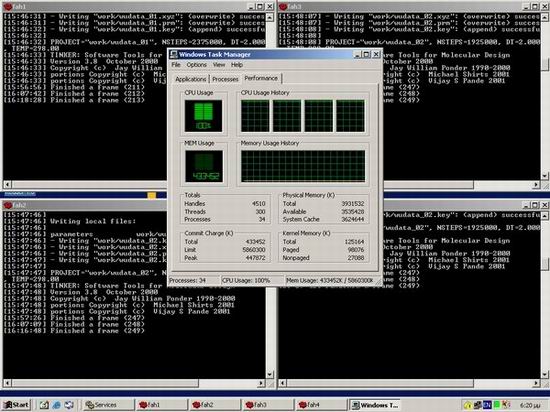Click the first CPU Usage History graph
The width and height of the screenshot is (550, 412).
[x=255, y=116]
